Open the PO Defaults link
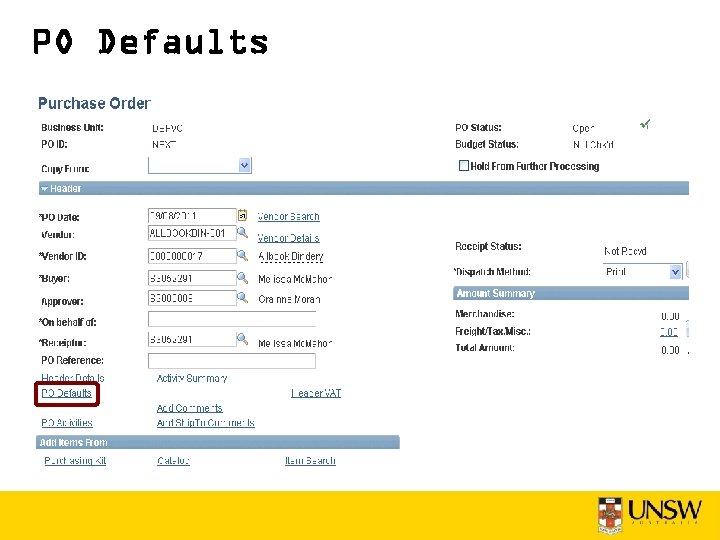Screen dimensions: 720x540 point(67,393)
